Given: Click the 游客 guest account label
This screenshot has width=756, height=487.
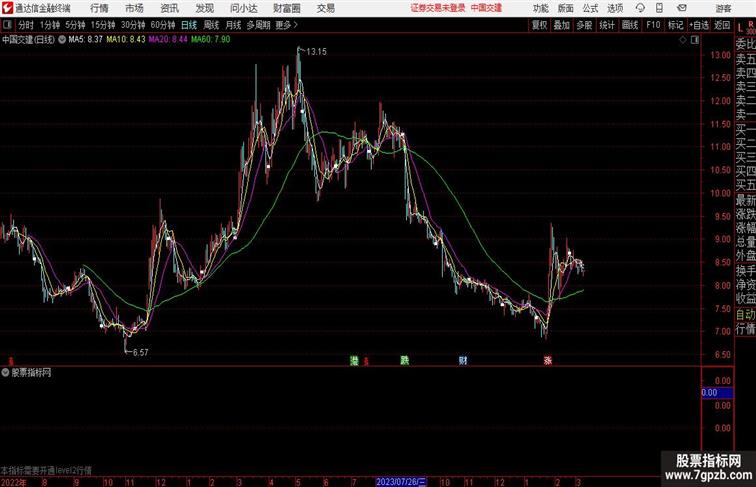Looking at the screenshot, I should [x=723, y=8].
